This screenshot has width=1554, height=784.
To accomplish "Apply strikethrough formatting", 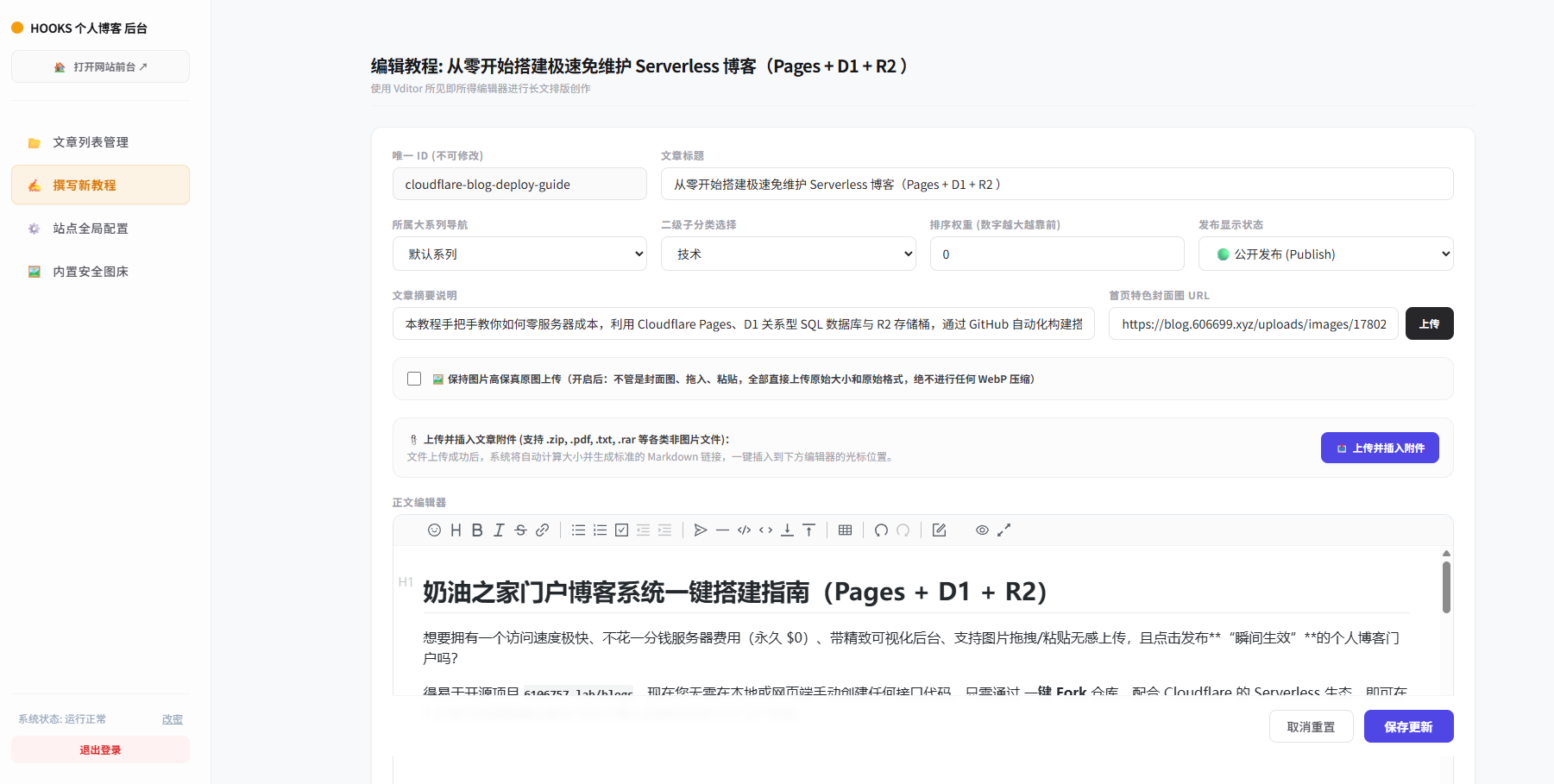I will (x=520, y=530).
